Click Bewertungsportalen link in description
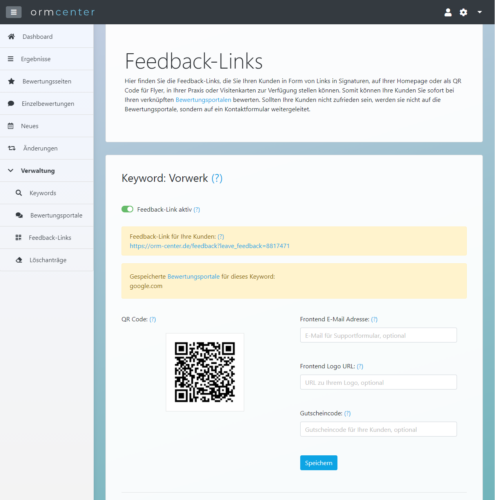The height and width of the screenshot is (500, 495). coord(203,100)
